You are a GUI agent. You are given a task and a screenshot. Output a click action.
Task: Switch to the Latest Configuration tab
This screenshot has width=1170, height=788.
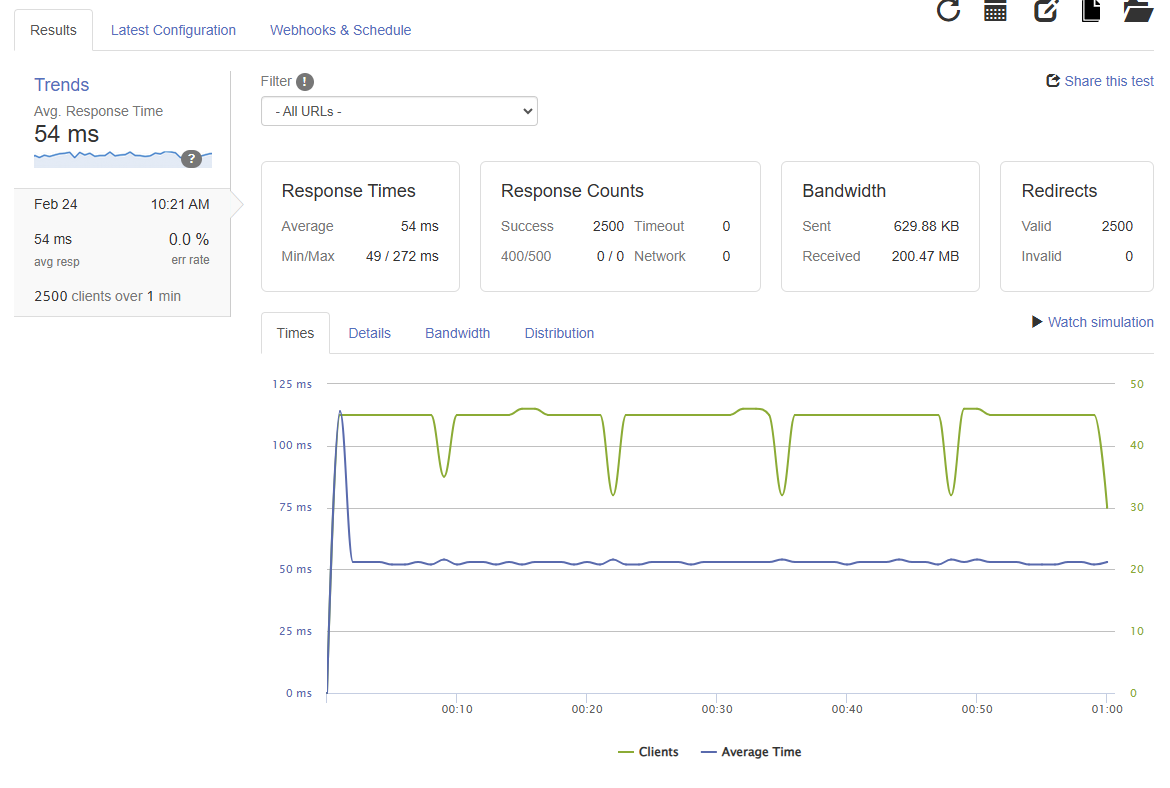[x=173, y=30]
